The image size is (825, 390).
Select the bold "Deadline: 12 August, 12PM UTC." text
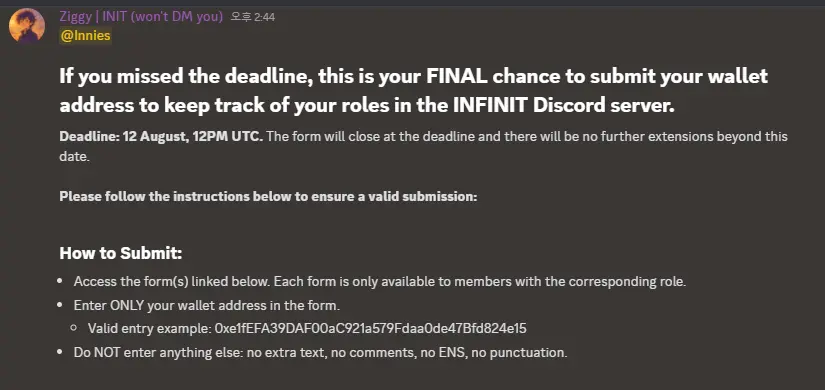pyautogui.click(x=161, y=137)
